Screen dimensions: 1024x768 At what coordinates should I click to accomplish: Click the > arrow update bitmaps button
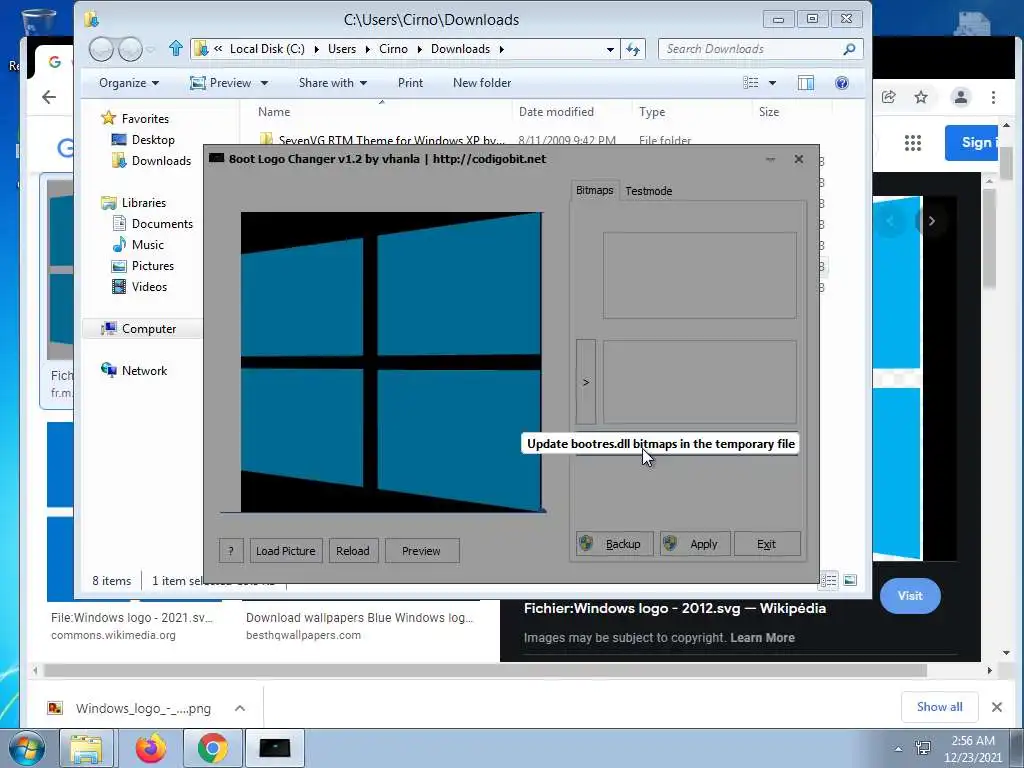click(586, 382)
